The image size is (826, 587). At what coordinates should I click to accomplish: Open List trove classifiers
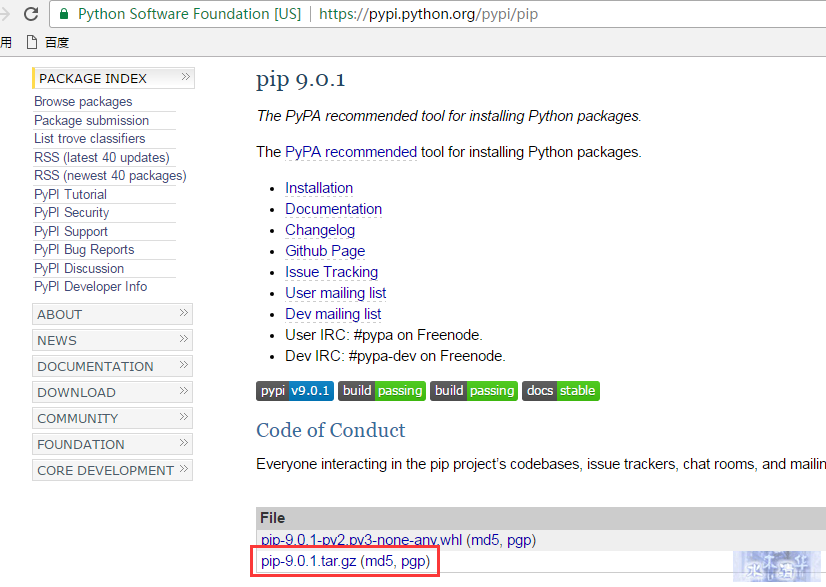click(x=90, y=139)
